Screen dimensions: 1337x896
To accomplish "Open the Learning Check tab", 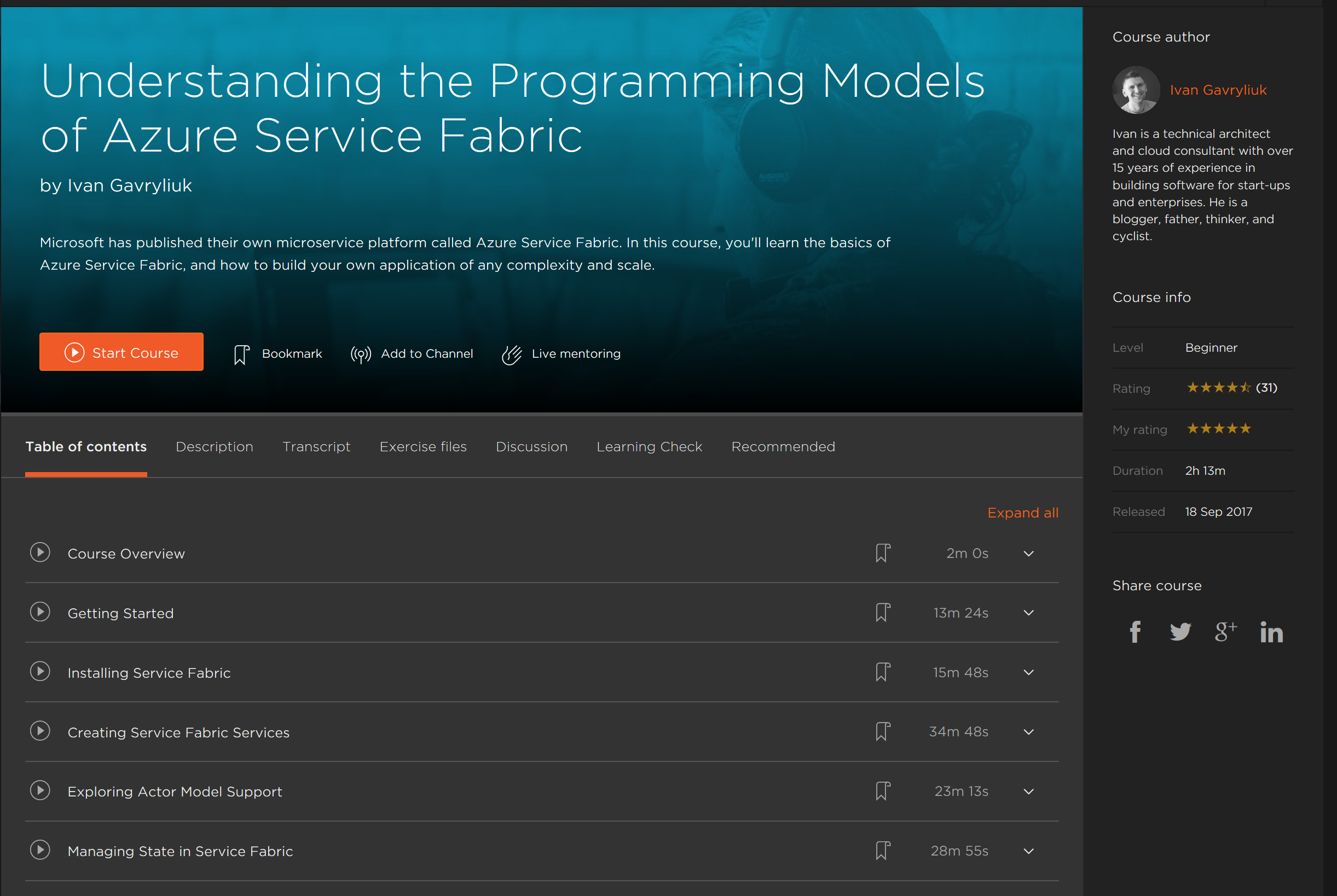I will point(650,446).
